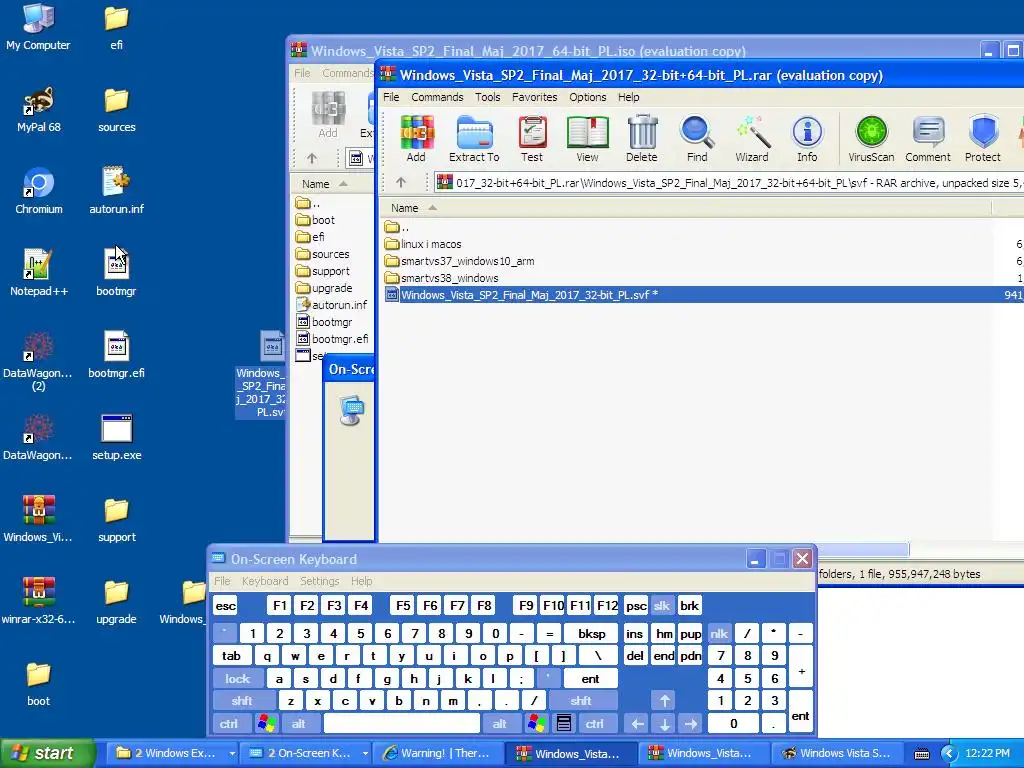The width and height of the screenshot is (1024, 768).
Task: Expand hidden tray icons arrow
Action: point(950,753)
